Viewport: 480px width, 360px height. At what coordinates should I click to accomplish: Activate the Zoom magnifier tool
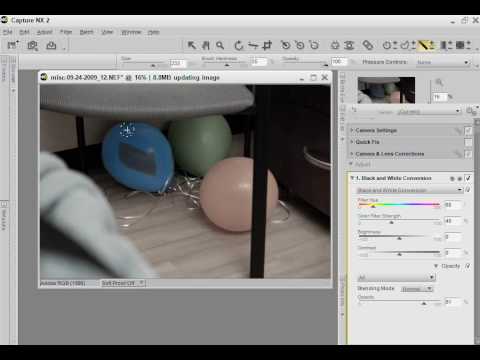220,45
